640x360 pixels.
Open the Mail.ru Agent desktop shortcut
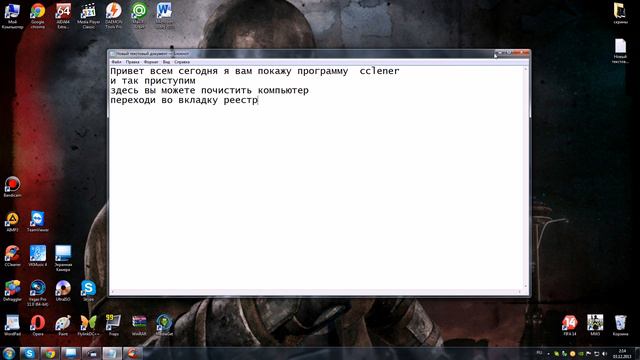click(x=139, y=16)
